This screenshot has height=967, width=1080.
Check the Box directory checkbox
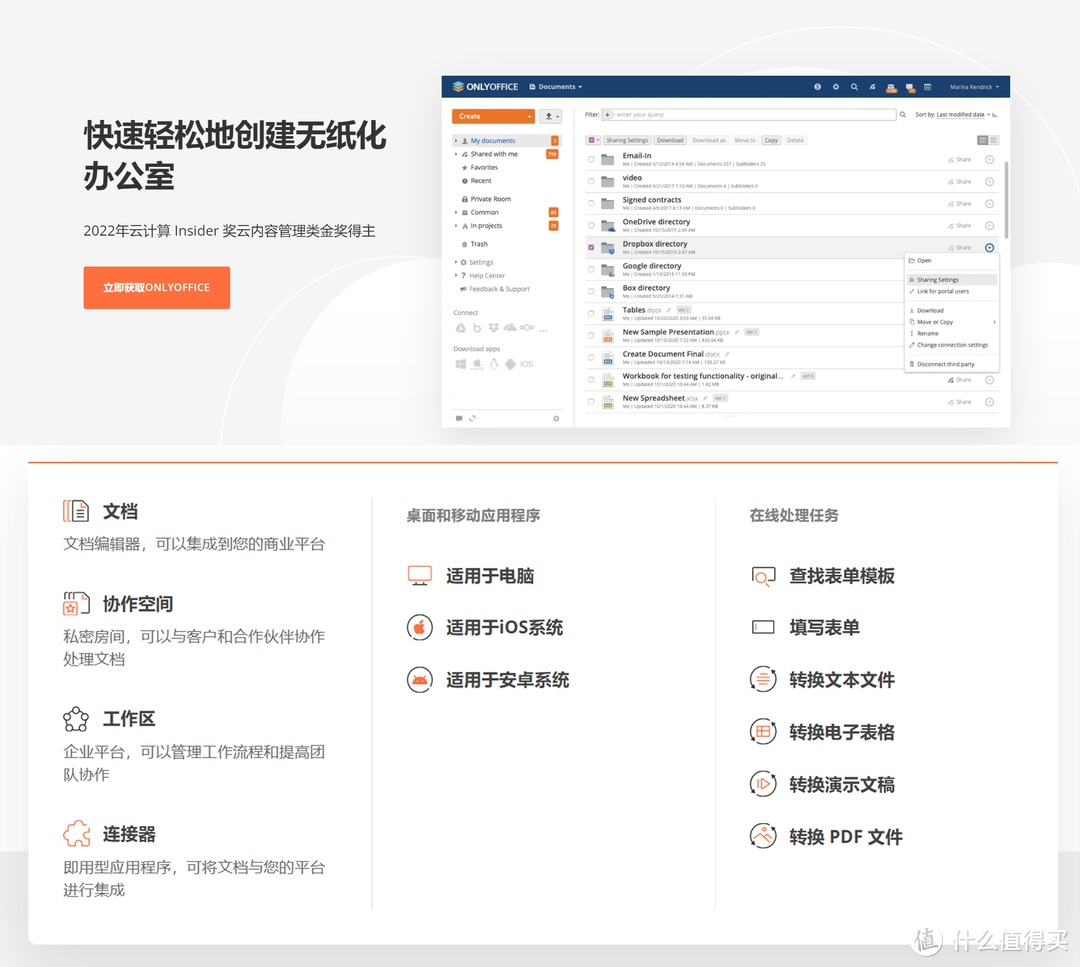click(x=591, y=291)
